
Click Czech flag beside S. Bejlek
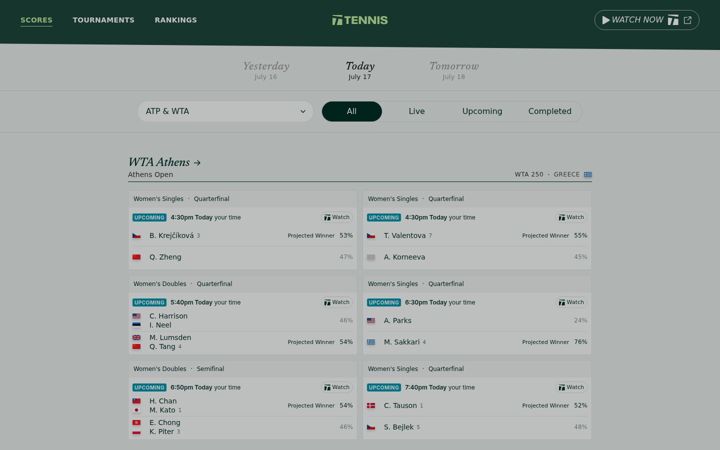pos(371,427)
